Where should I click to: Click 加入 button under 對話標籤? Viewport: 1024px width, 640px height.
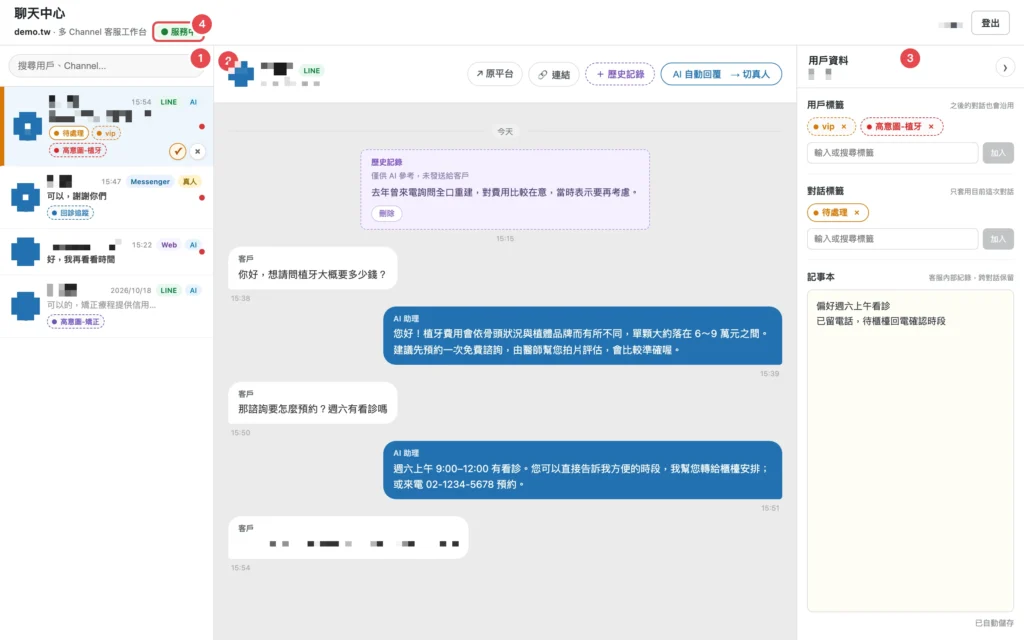click(x=998, y=239)
